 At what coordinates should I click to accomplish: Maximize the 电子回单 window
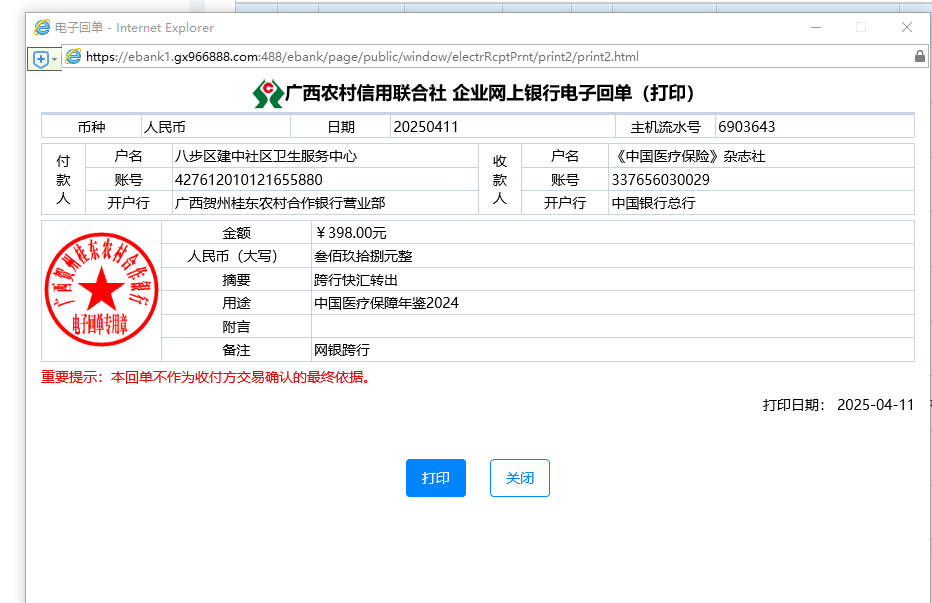tap(861, 27)
